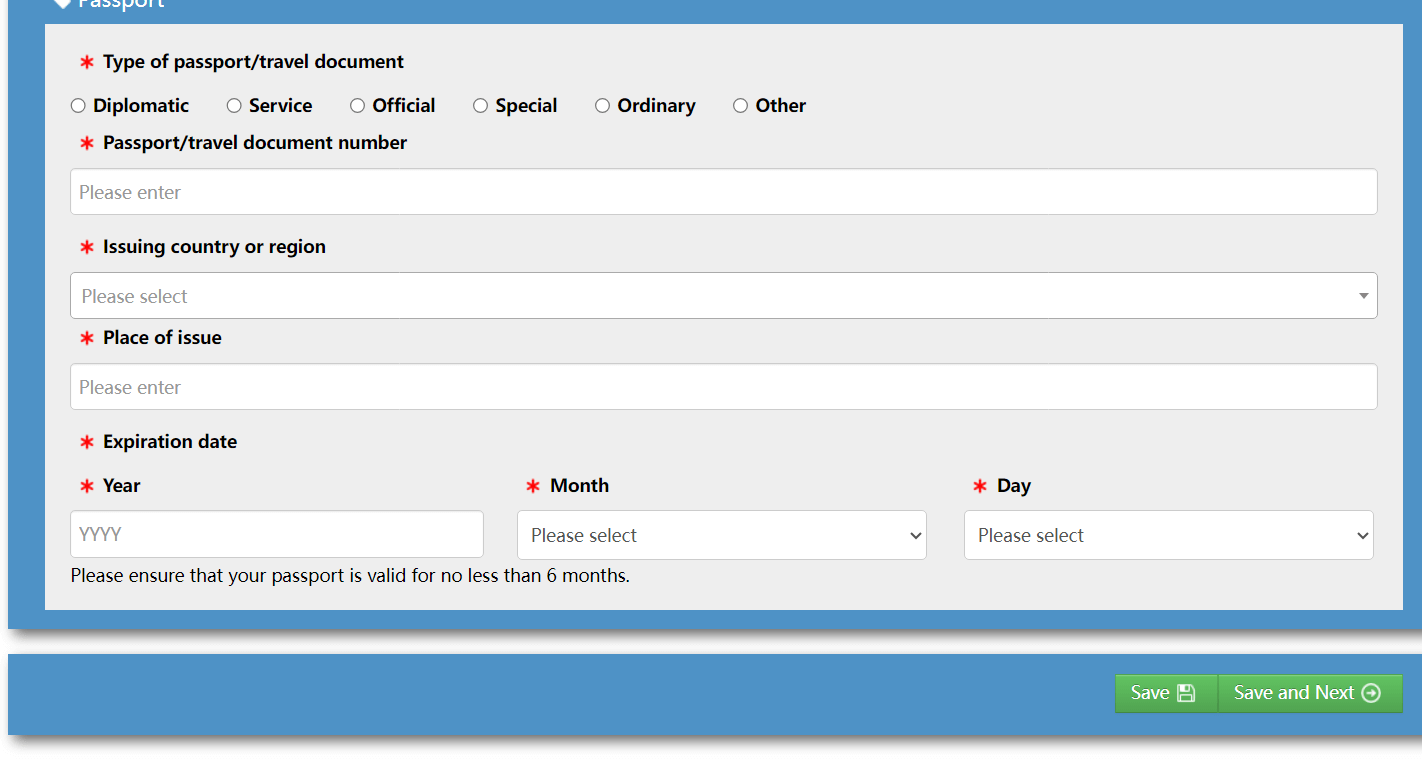Choose Other for travel document type
This screenshot has width=1422, height=759.
point(740,106)
